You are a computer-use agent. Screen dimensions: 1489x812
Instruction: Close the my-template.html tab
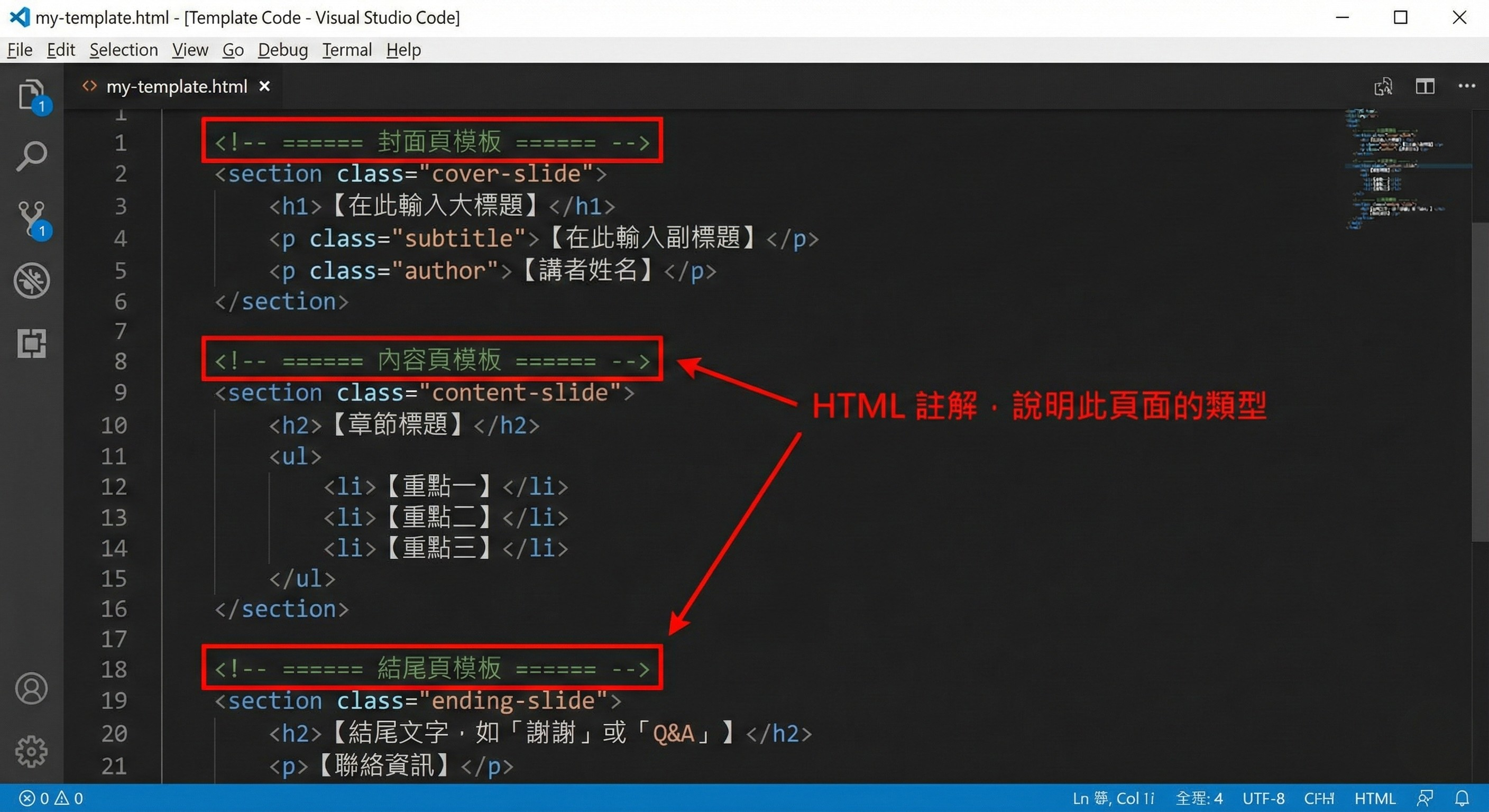[265, 87]
